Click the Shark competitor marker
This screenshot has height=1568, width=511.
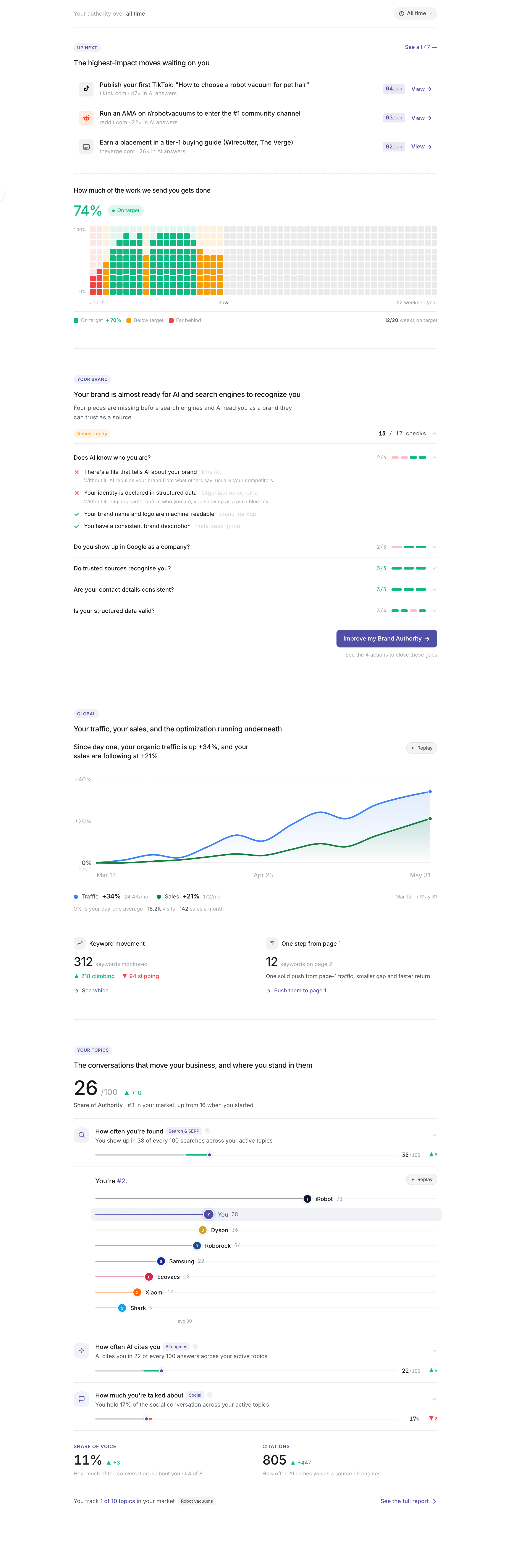(x=122, y=1308)
